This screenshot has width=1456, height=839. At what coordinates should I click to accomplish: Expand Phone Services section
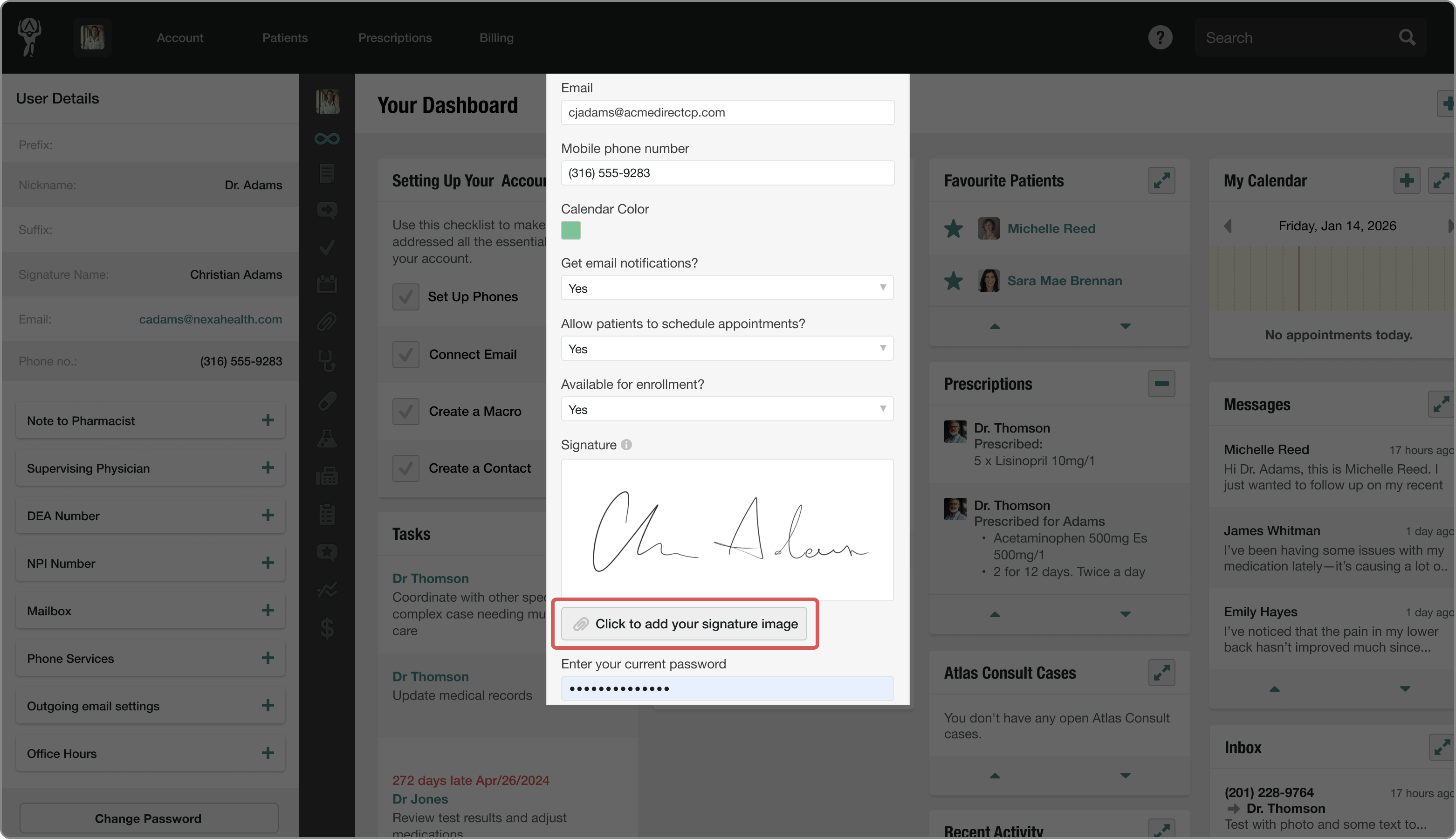(x=268, y=658)
